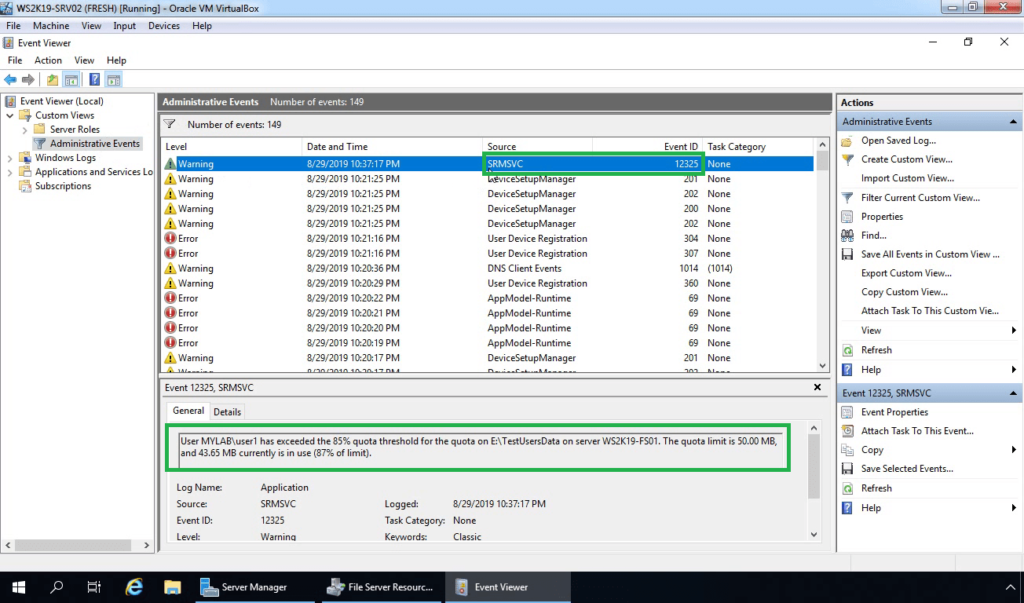Click Help icon under Event 12325 actions
The image size is (1024, 603).
847,508
